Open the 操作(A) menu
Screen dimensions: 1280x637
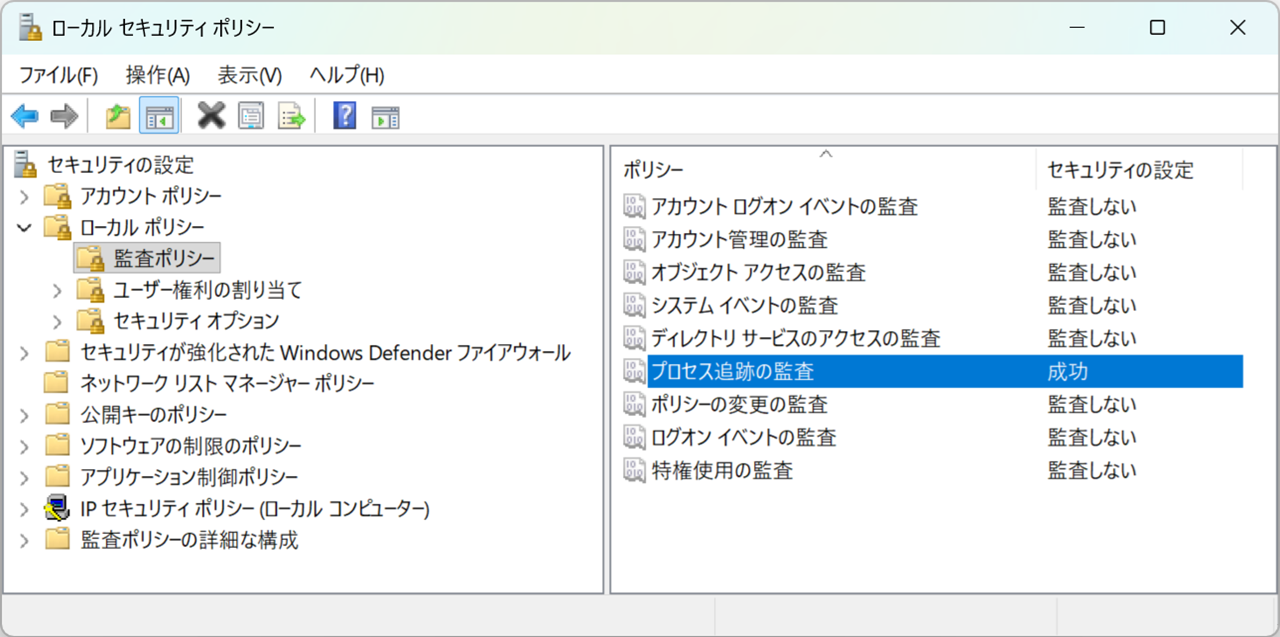156,74
